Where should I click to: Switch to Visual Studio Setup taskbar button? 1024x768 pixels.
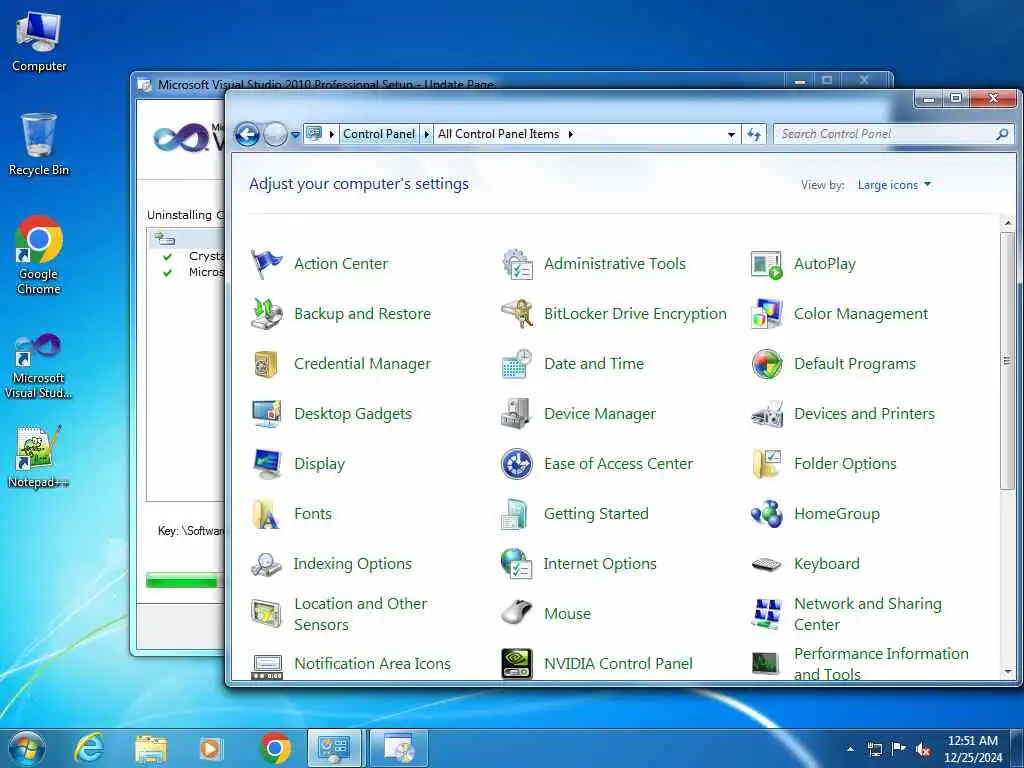(398, 748)
